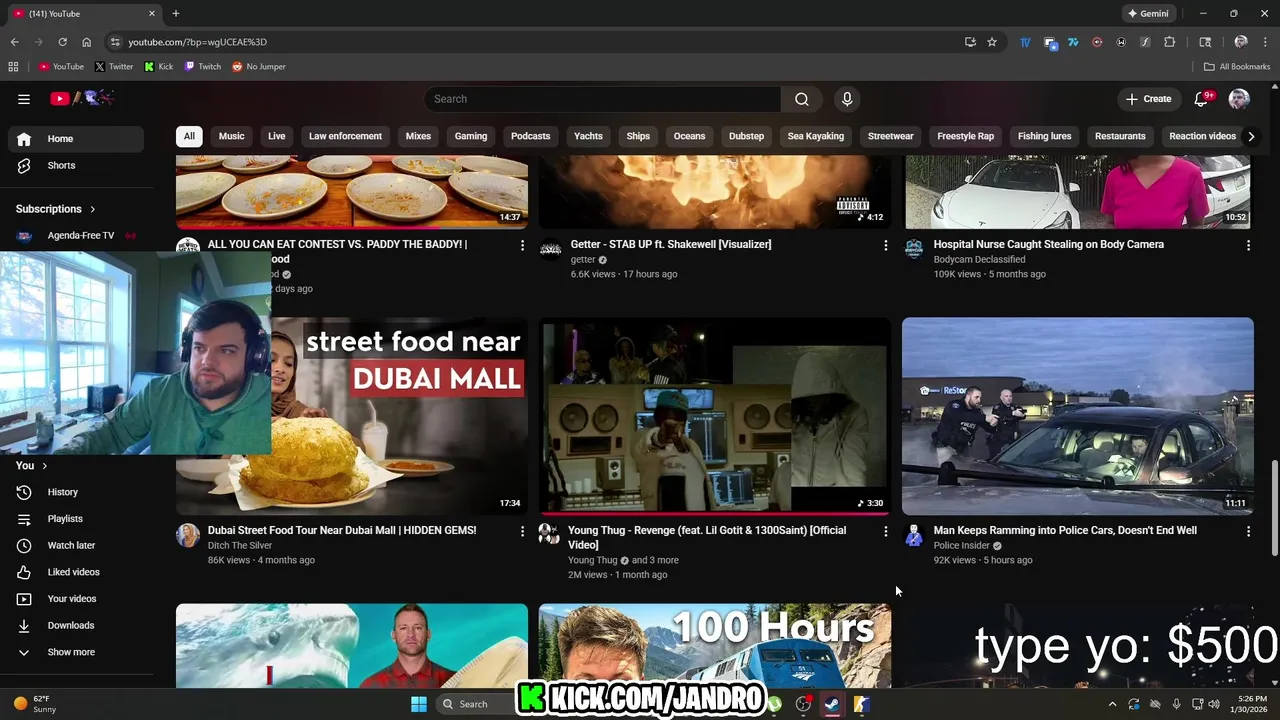Open Downloads in the sidebar
The image size is (1280, 720).
pos(76,625)
